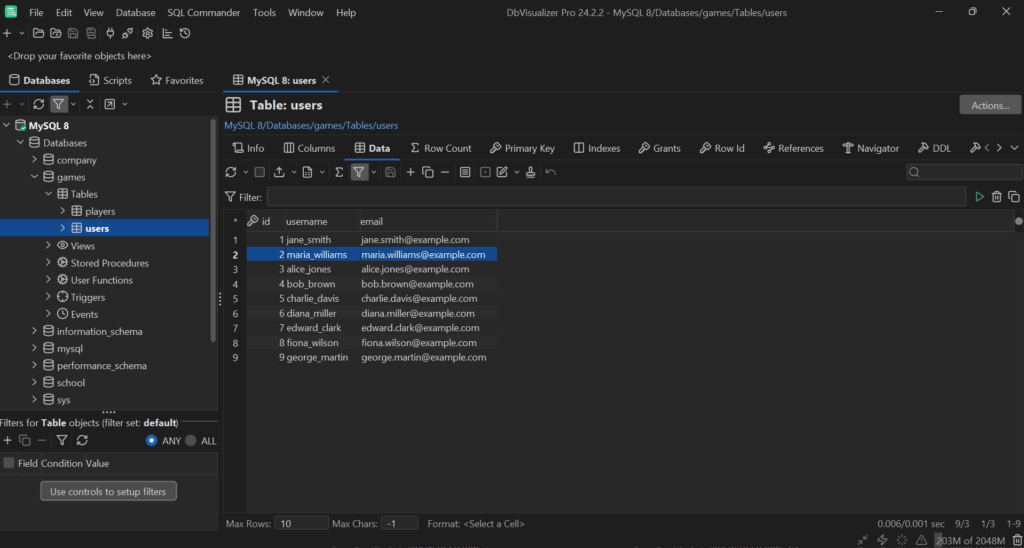Screen dimensions: 1024x548
Task: Click the MySQL 8/Databases/games/Tables/users path link
Action: (312, 125)
